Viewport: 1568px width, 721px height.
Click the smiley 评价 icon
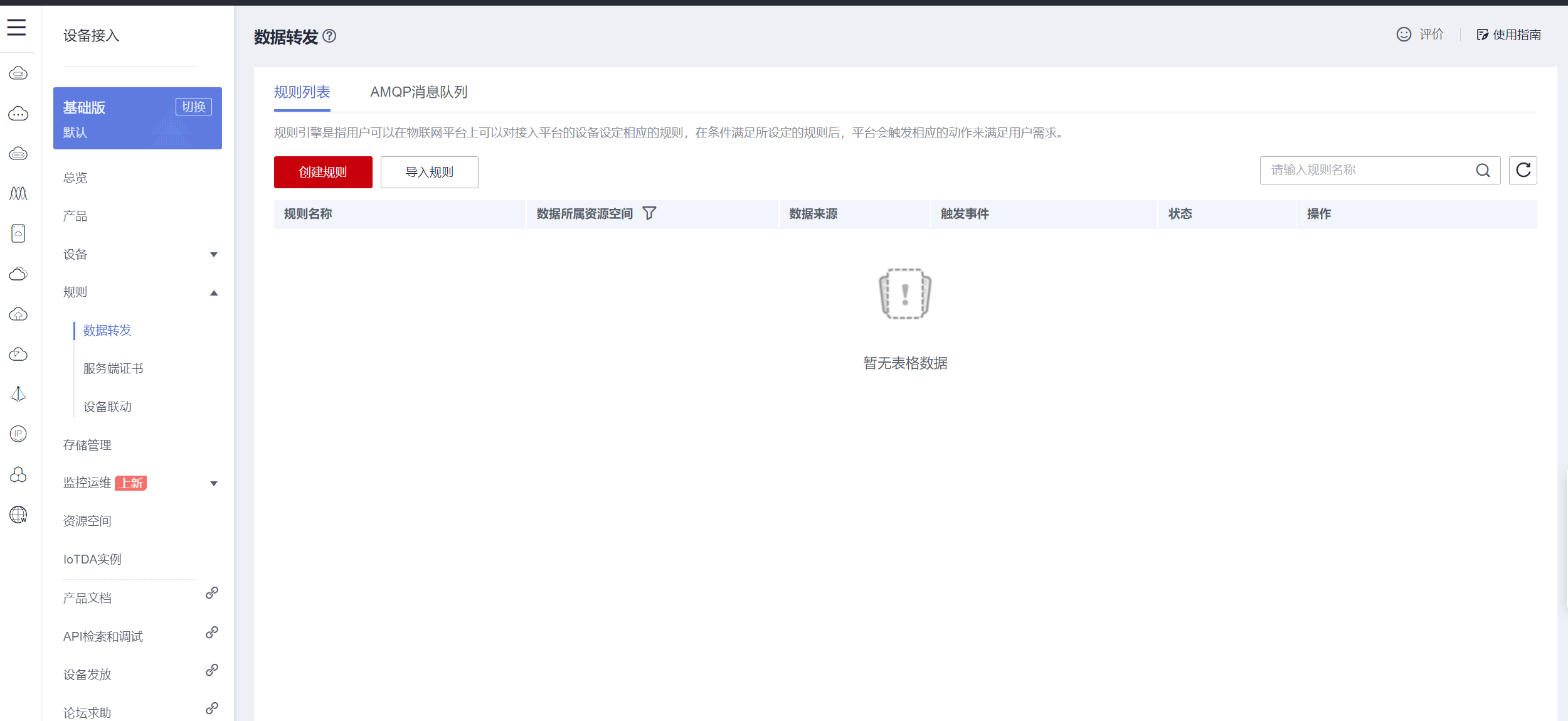click(x=1404, y=35)
